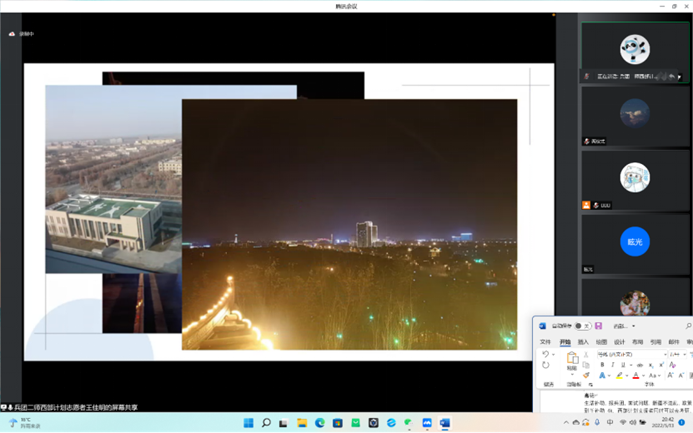
Task: Click the yellow text highlight pen icon
Action: (619, 376)
